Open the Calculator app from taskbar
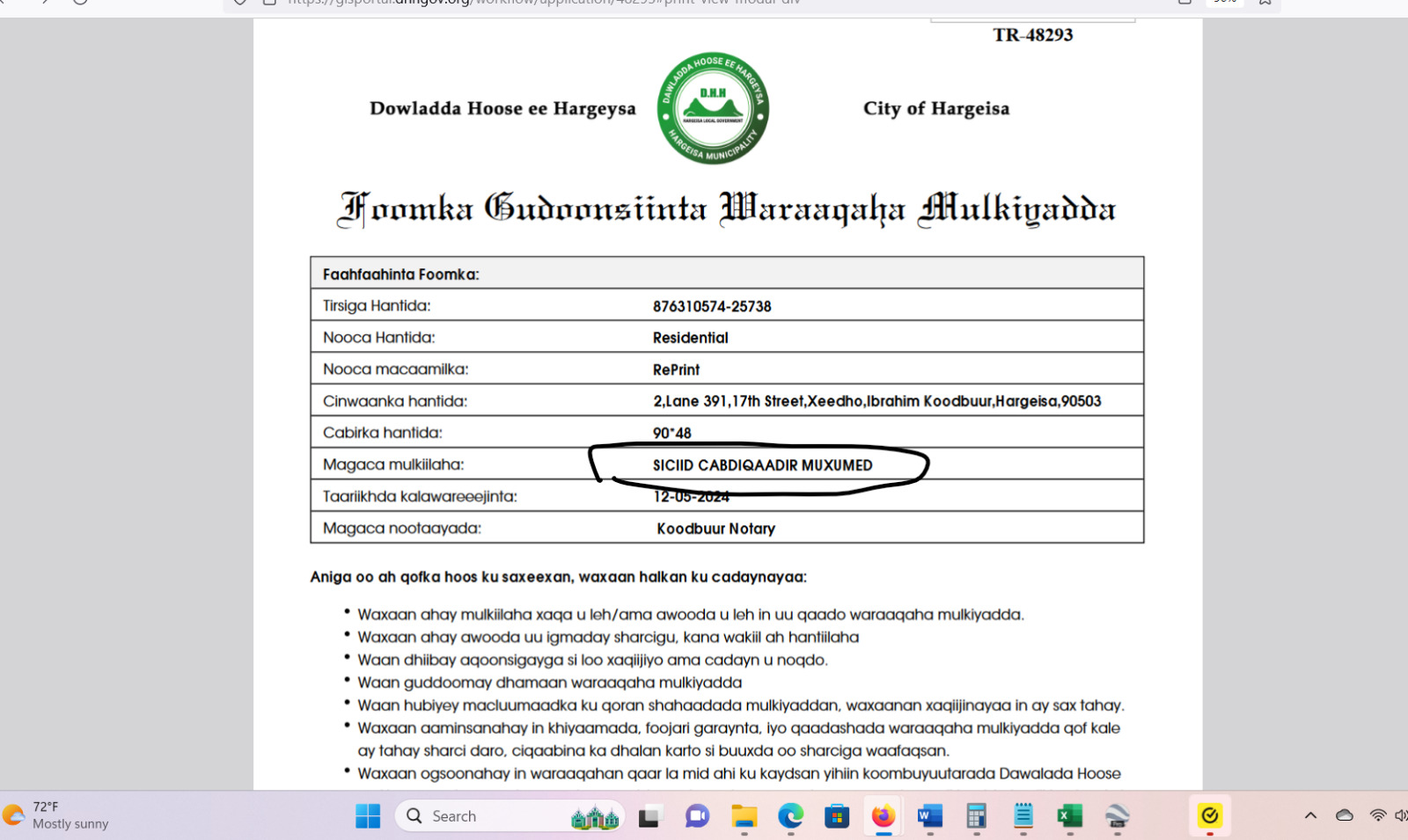This screenshot has width=1408, height=840. point(976,816)
